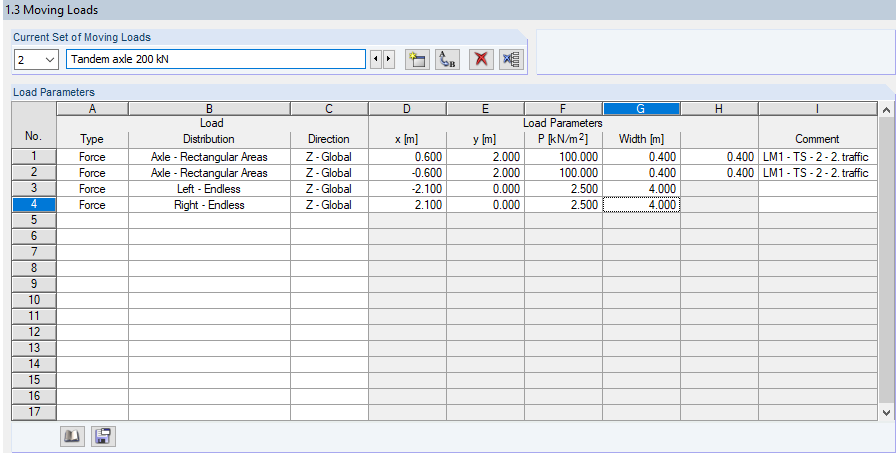Select column D header

pos(407,109)
